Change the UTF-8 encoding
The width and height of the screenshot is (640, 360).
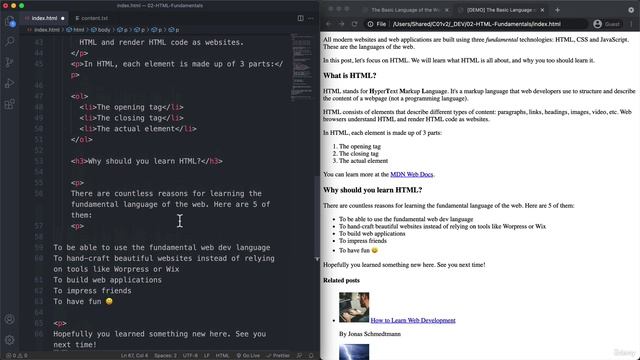(190, 356)
